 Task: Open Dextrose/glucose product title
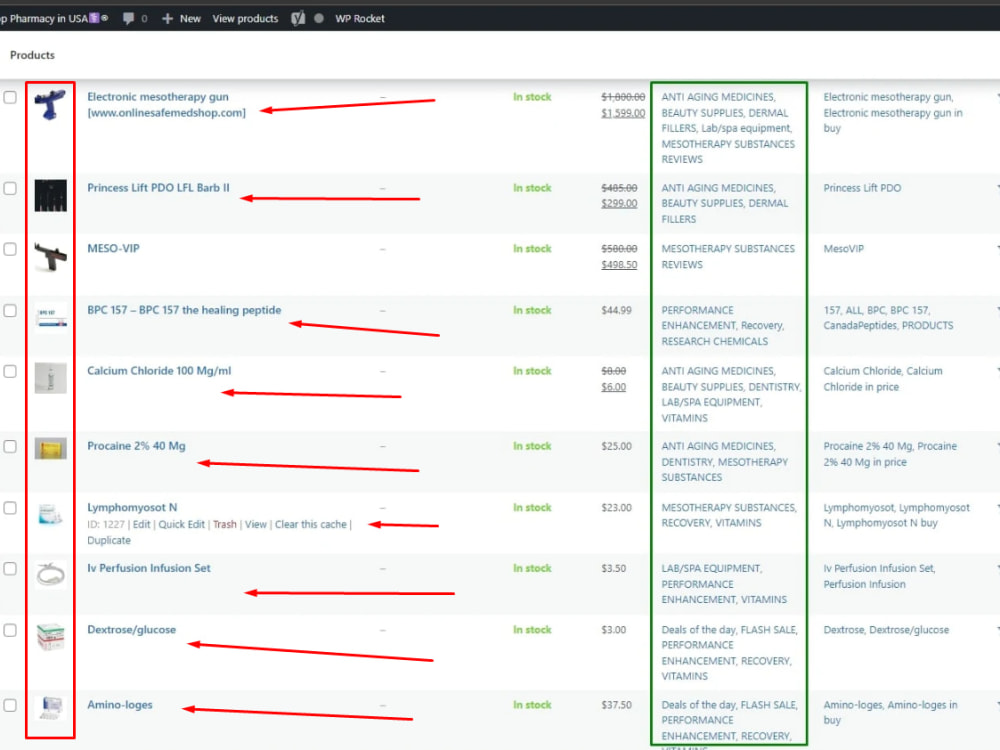tap(131, 630)
